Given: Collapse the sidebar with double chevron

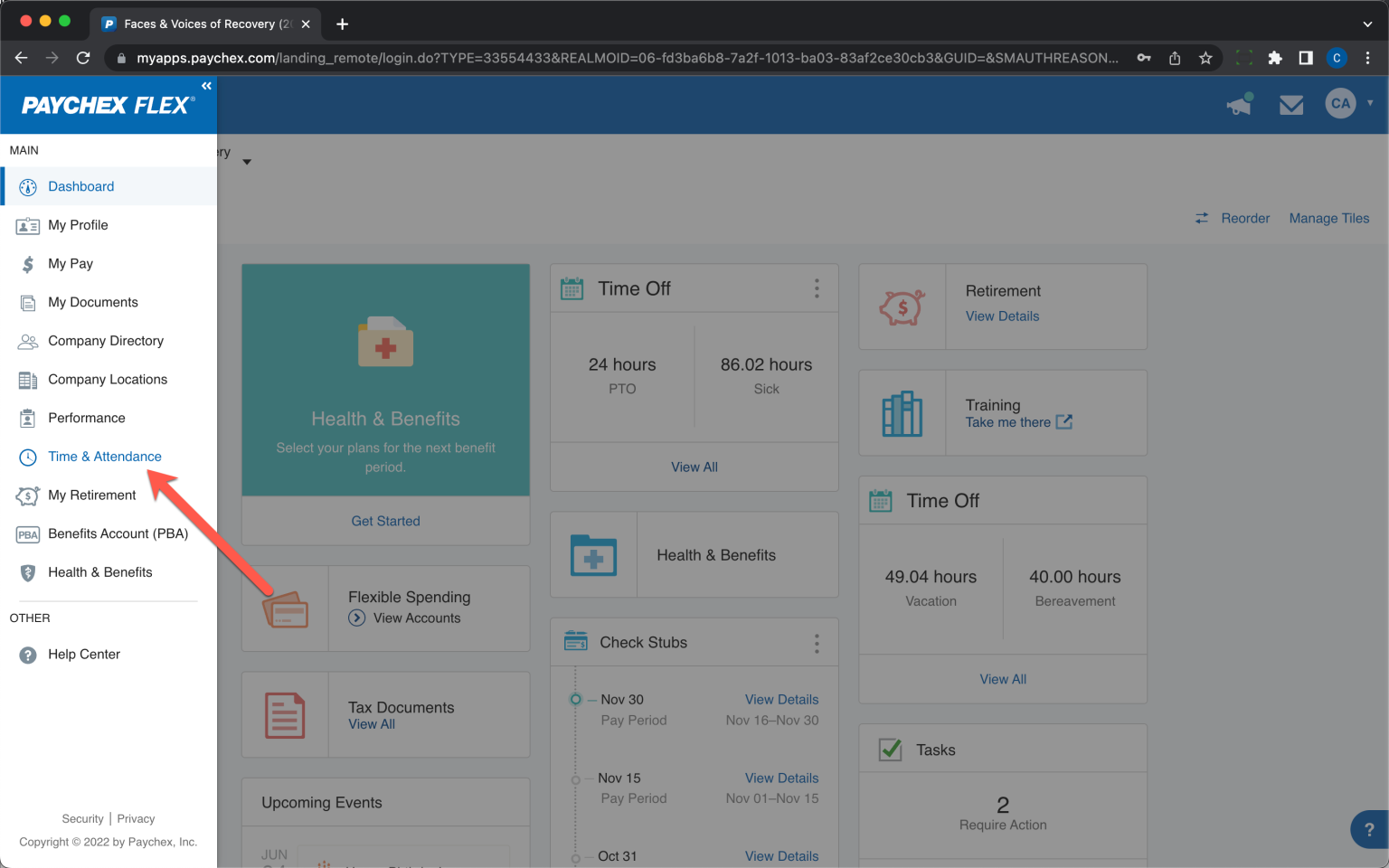Looking at the screenshot, I should 206,86.
